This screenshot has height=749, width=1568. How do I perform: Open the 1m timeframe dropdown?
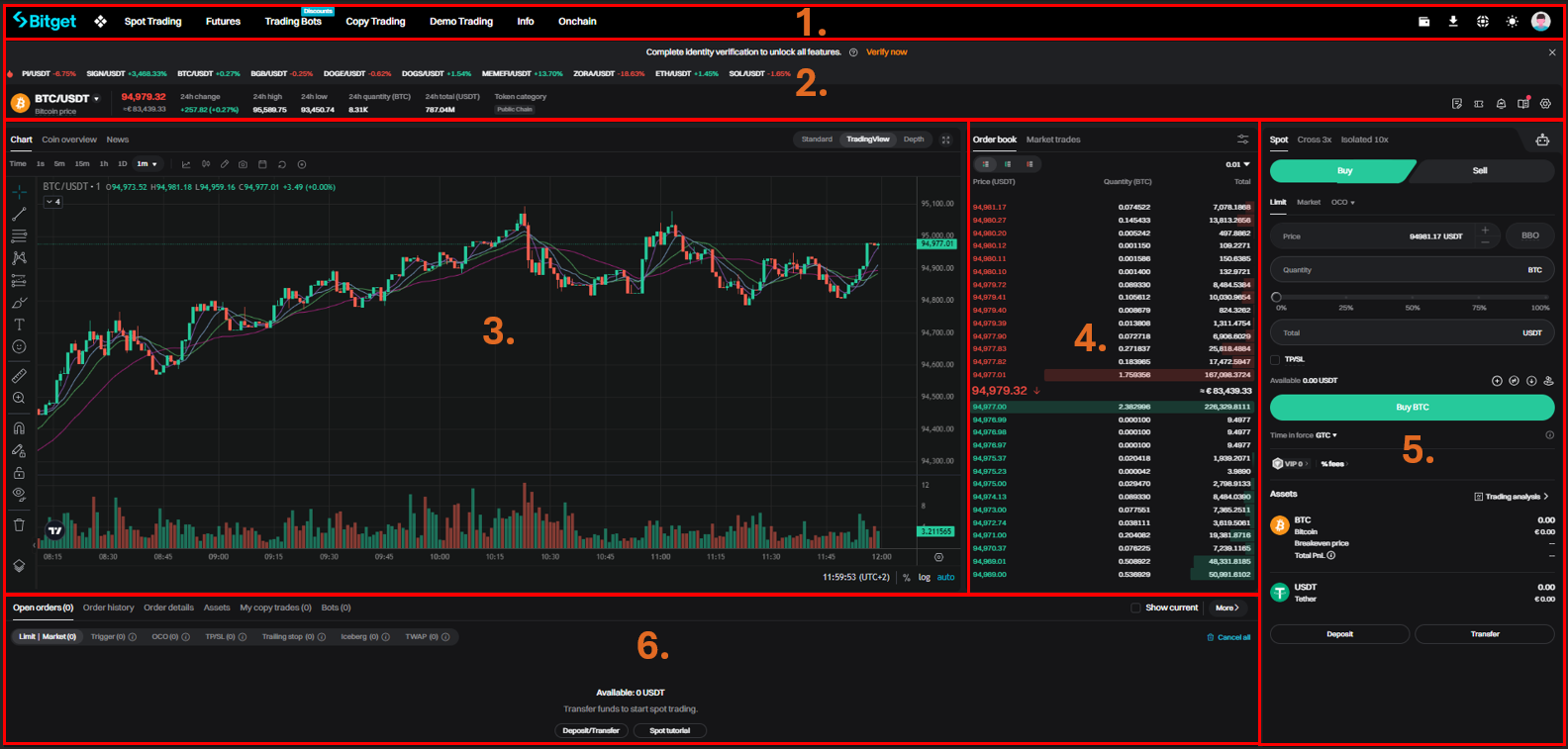tap(147, 164)
